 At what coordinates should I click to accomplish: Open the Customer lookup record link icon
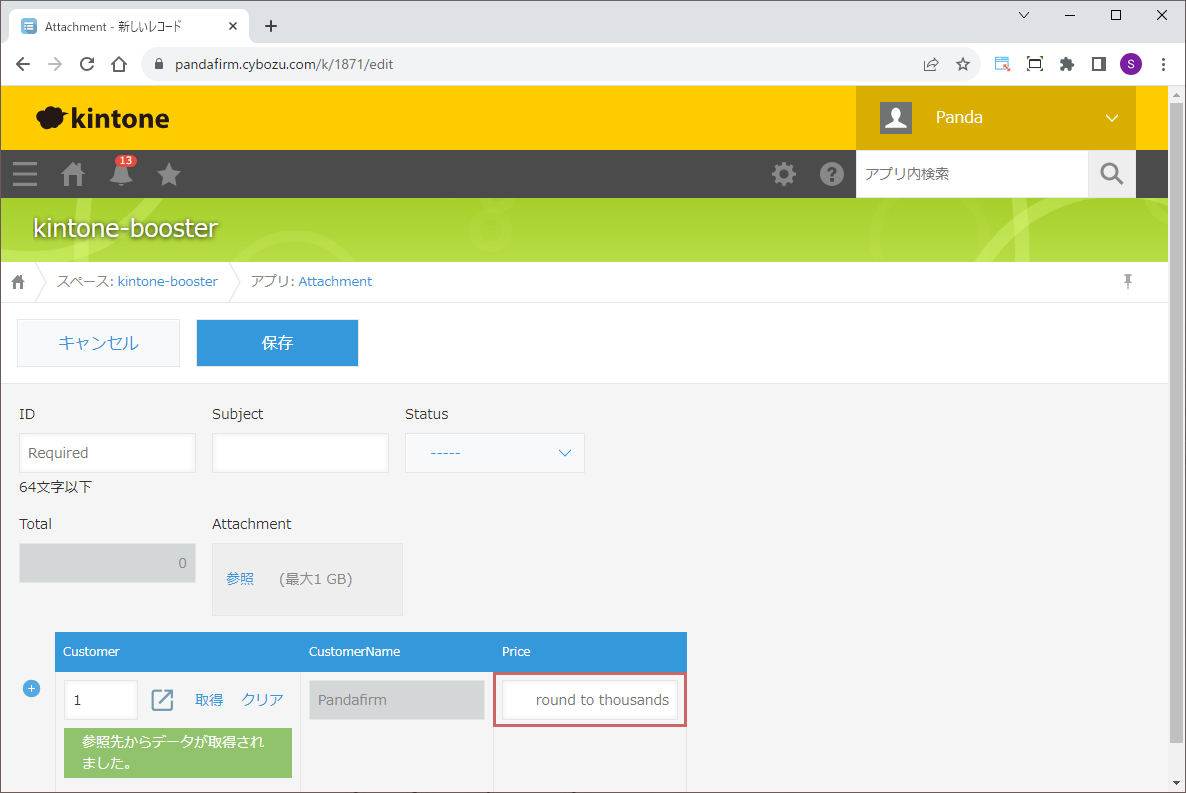coord(162,700)
